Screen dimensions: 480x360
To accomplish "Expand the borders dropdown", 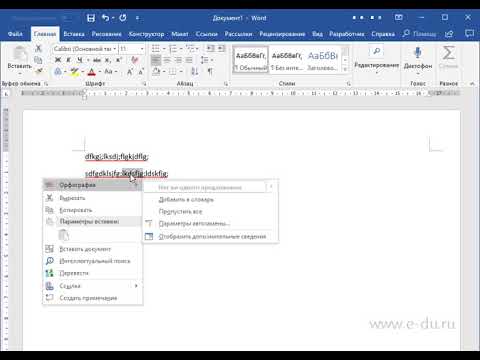I will point(181,71).
